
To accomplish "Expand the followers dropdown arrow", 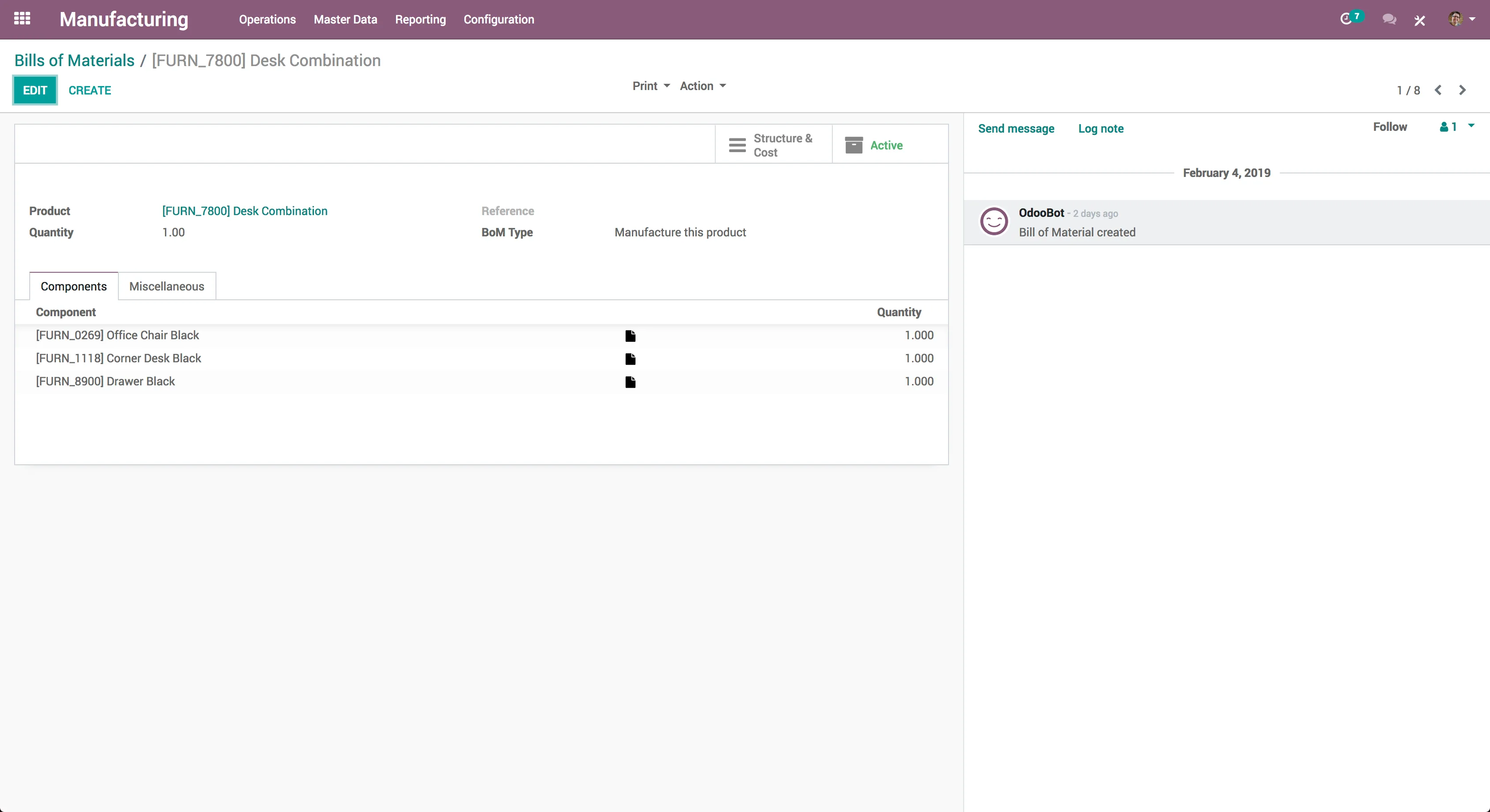I will coord(1471,126).
